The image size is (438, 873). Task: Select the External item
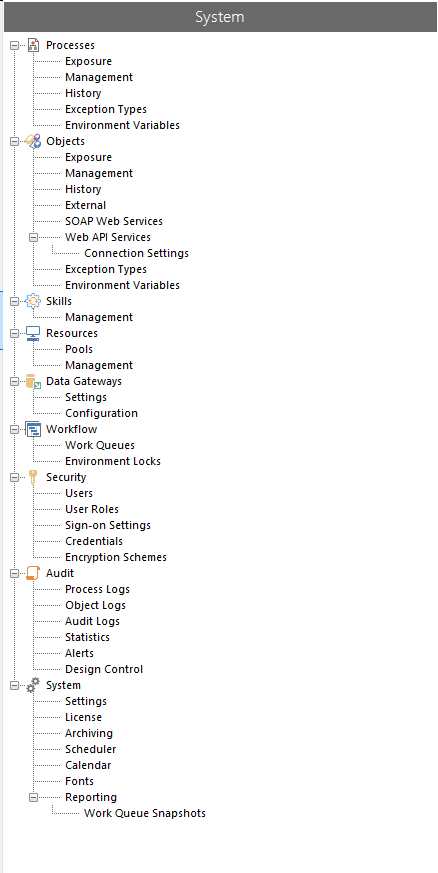coord(85,205)
